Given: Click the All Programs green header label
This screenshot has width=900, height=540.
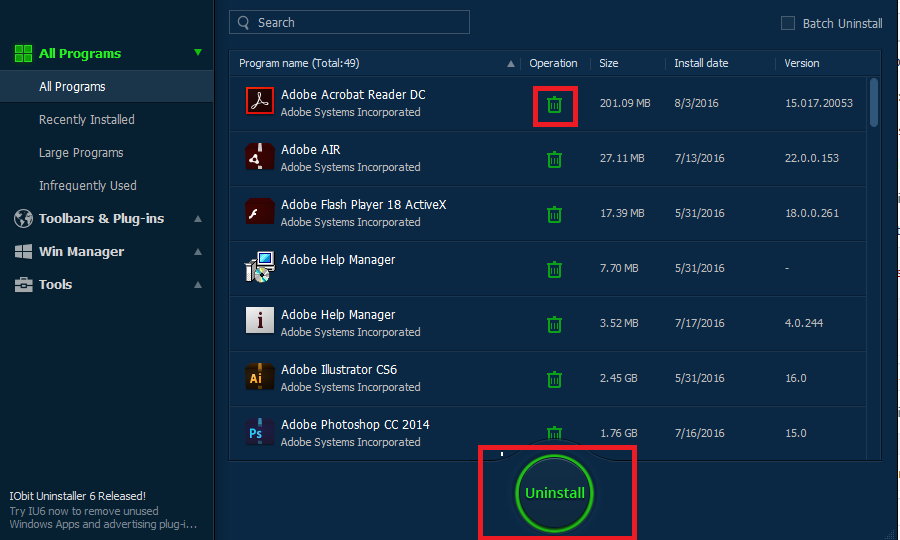Looking at the screenshot, I should click(x=80, y=53).
